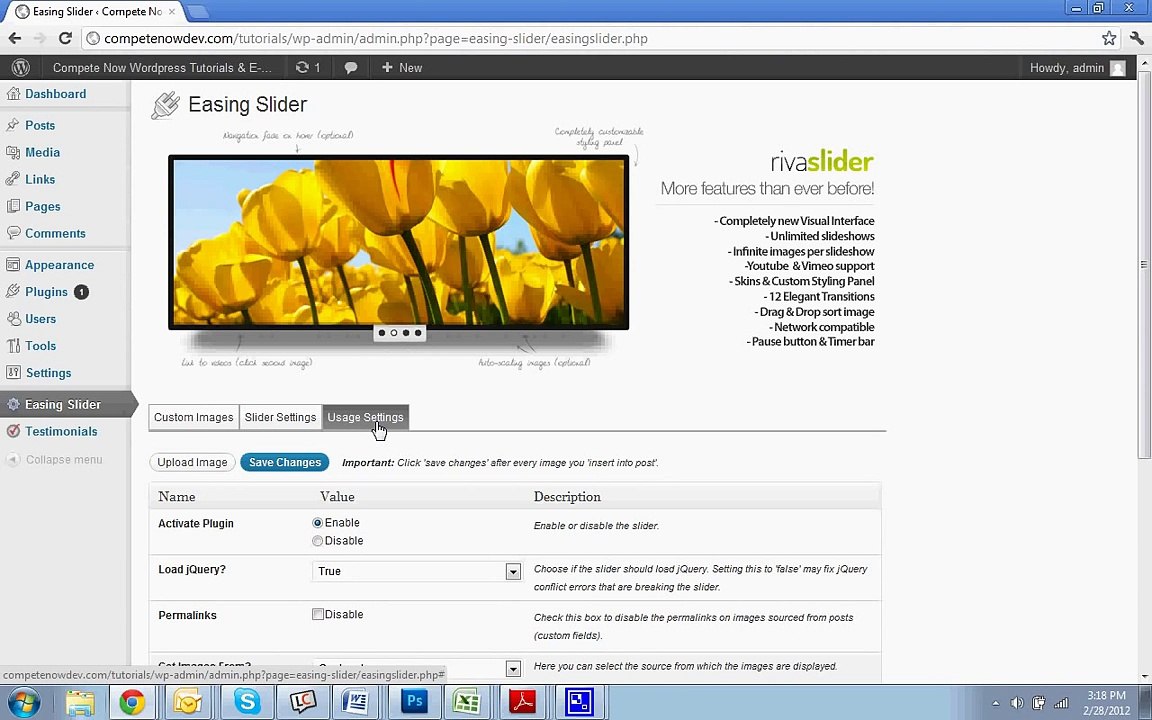The height and width of the screenshot is (720, 1152).
Task: Switch to the Usage Settings tab
Action: coord(365,417)
